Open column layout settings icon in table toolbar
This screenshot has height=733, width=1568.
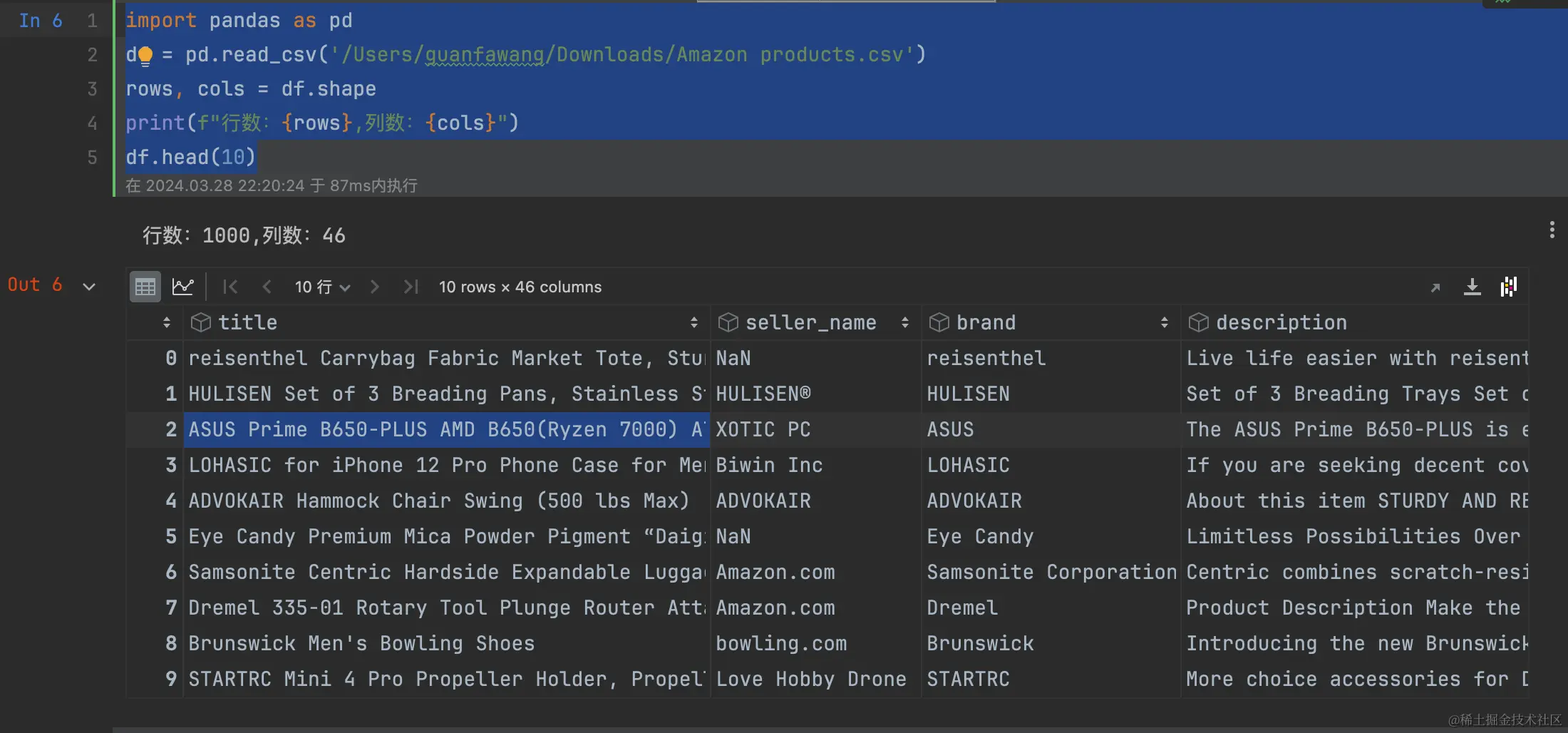point(1509,287)
